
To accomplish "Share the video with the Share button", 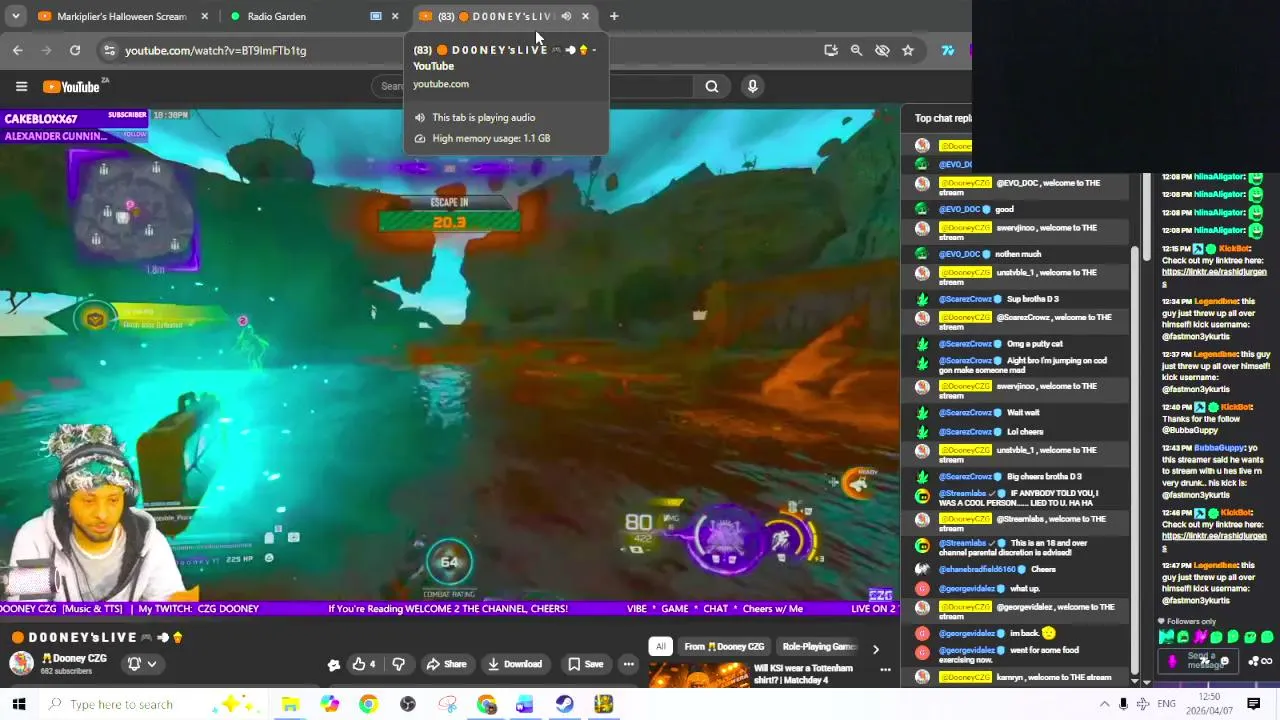I will click(446, 664).
